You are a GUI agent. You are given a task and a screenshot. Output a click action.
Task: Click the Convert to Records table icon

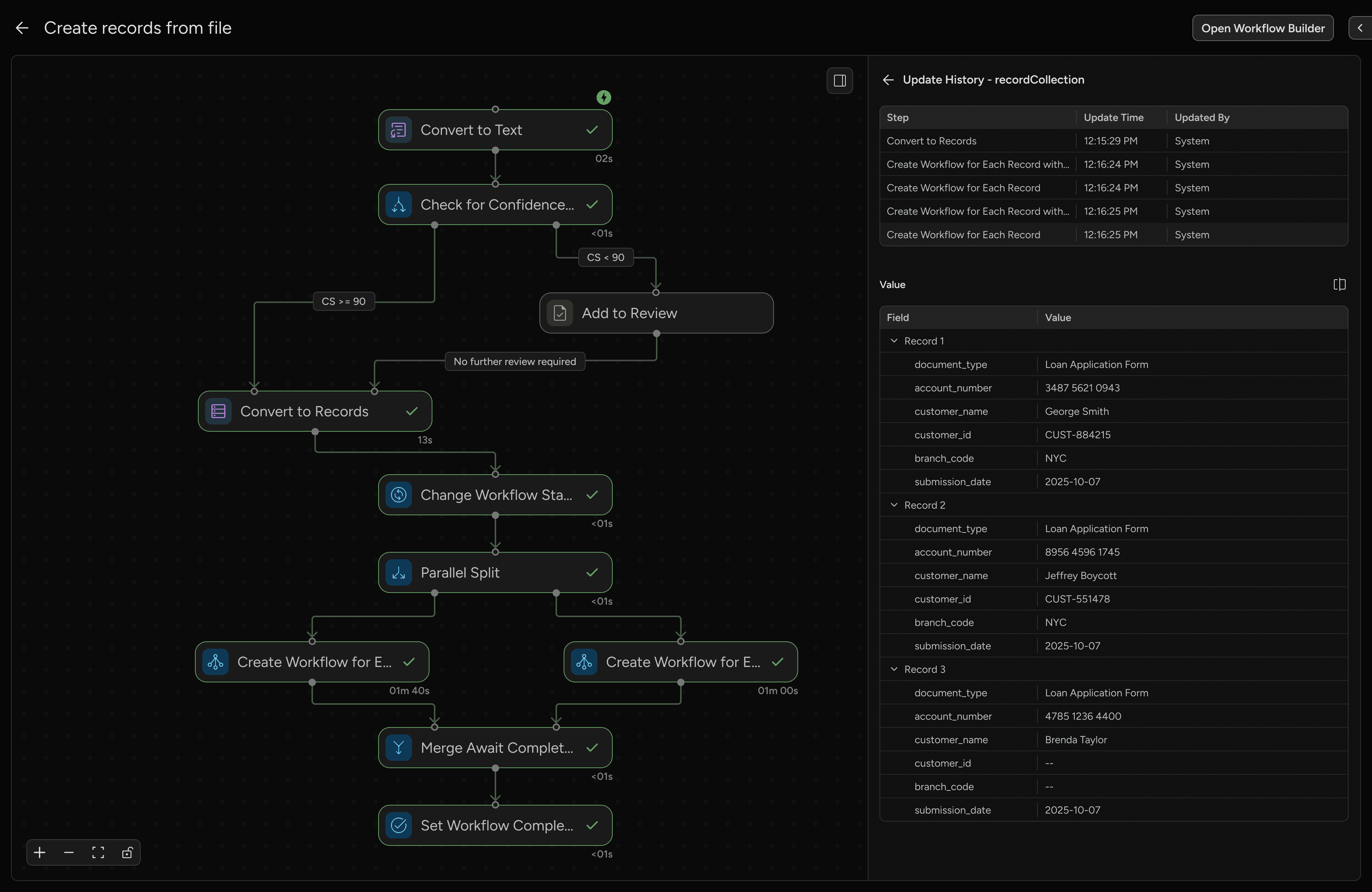218,411
